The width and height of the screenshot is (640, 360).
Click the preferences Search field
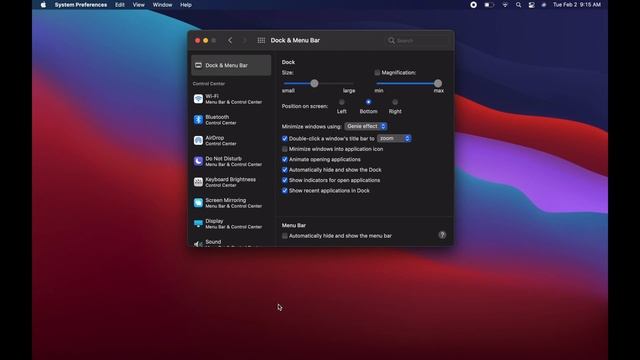coord(417,40)
